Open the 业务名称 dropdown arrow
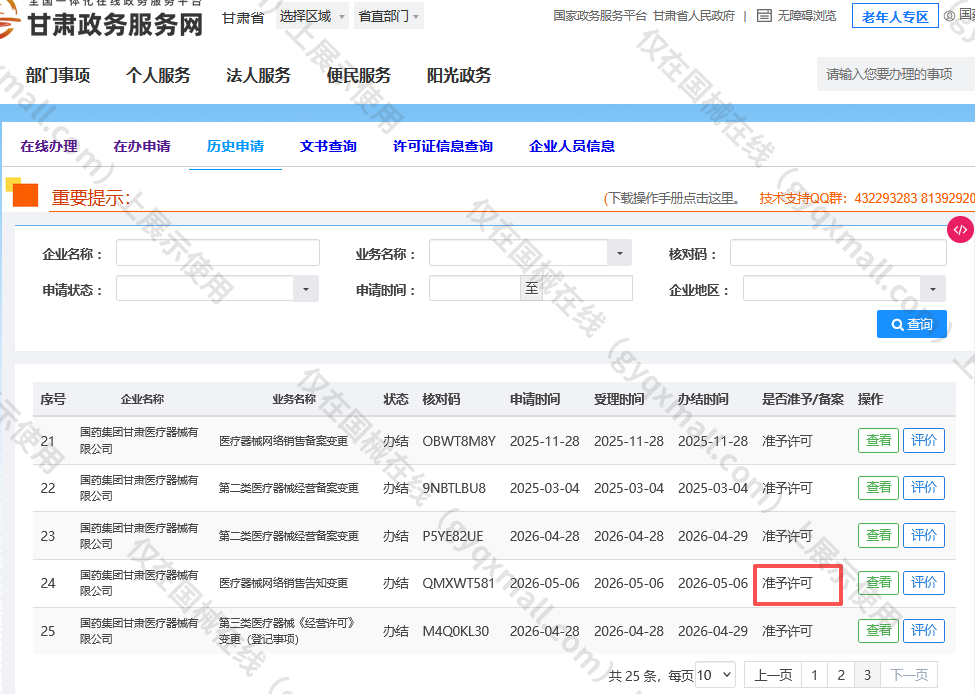This screenshot has height=694, width=975. [x=619, y=253]
